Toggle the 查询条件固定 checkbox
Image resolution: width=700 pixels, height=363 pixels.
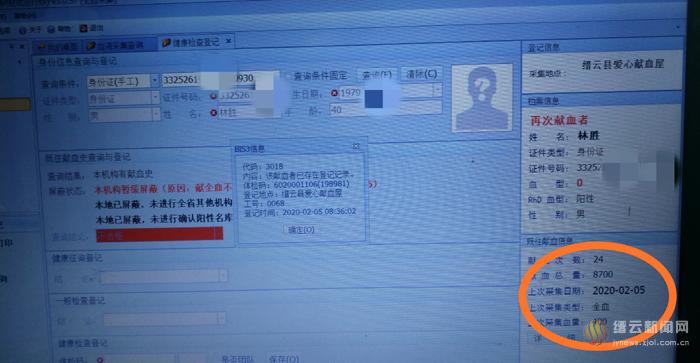point(288,76)
